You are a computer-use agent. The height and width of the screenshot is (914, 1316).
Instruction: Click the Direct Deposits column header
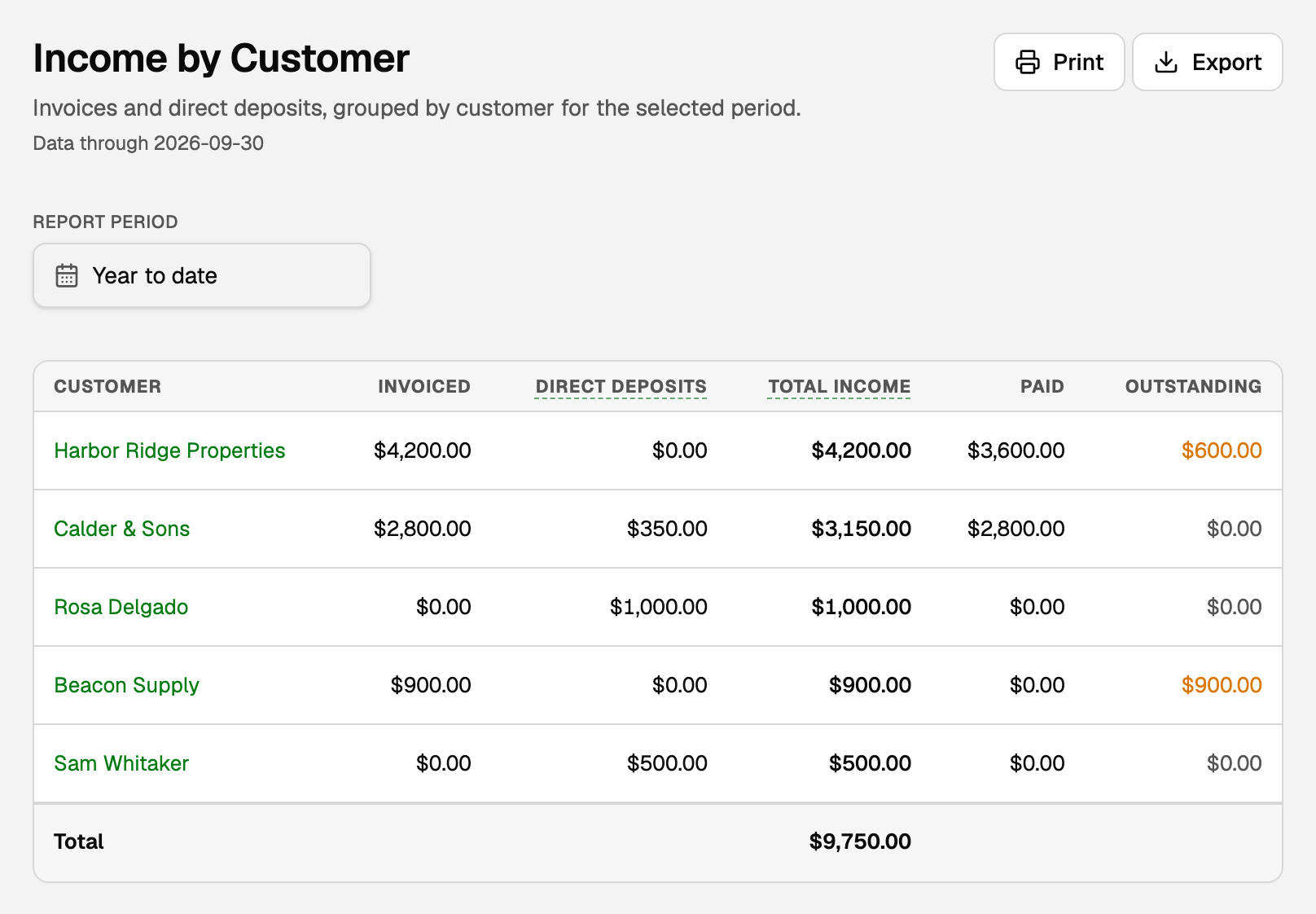(x=621, y=386)
